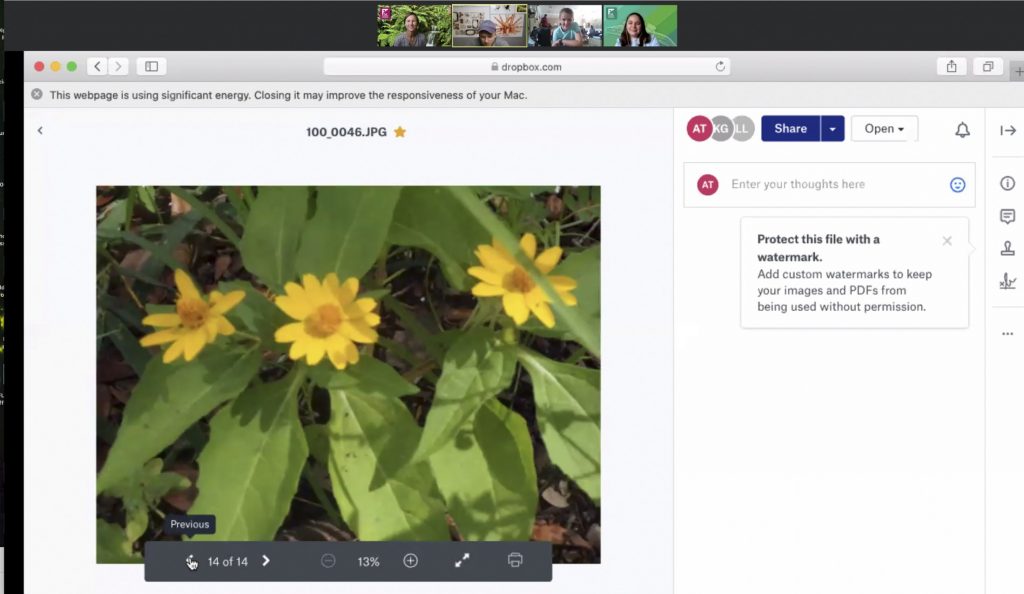
Task: Go to next image with right chevron
Action: pos(266,561)
